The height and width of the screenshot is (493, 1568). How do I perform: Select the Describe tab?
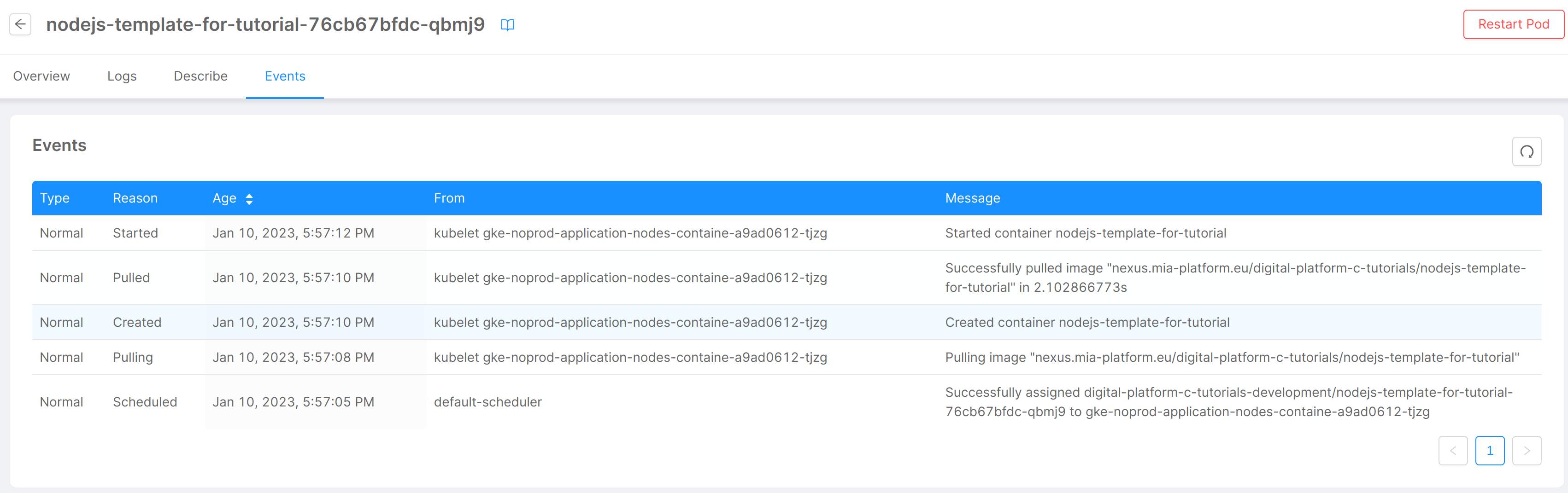[200, 76]
